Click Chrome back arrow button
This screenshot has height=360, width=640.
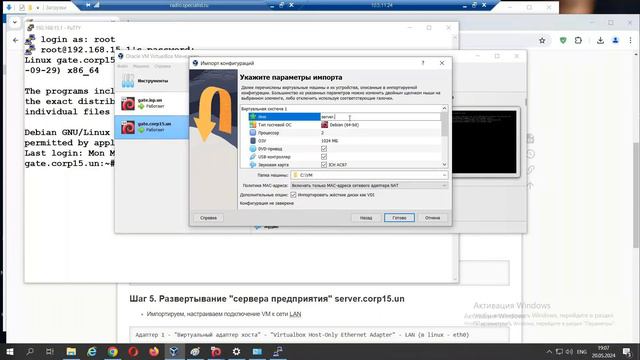pyautogui.click(x=16, y=40)
